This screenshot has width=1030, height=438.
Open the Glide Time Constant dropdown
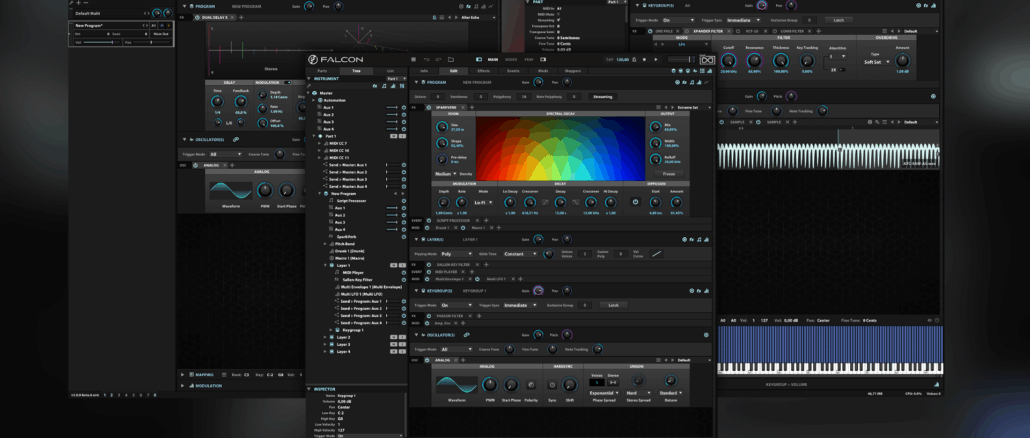coord(520,253)
